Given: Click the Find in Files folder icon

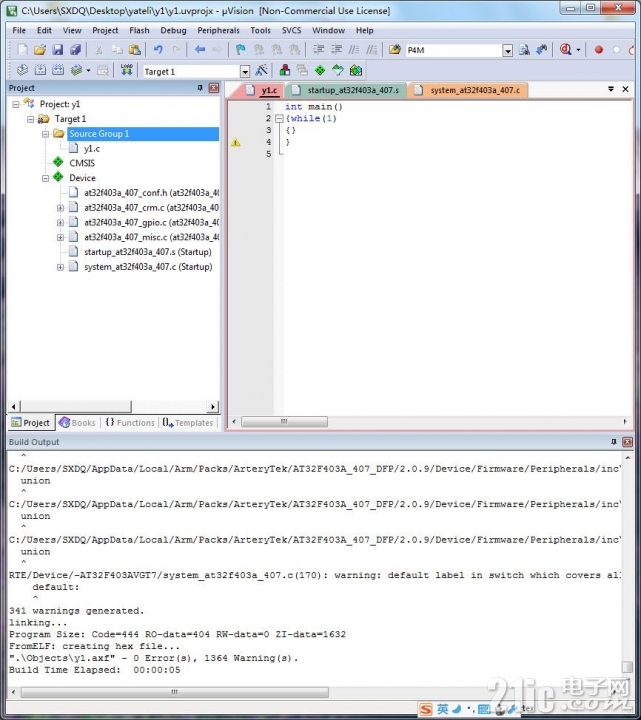Looking at the screenshot, I should (x=394, y=50).
